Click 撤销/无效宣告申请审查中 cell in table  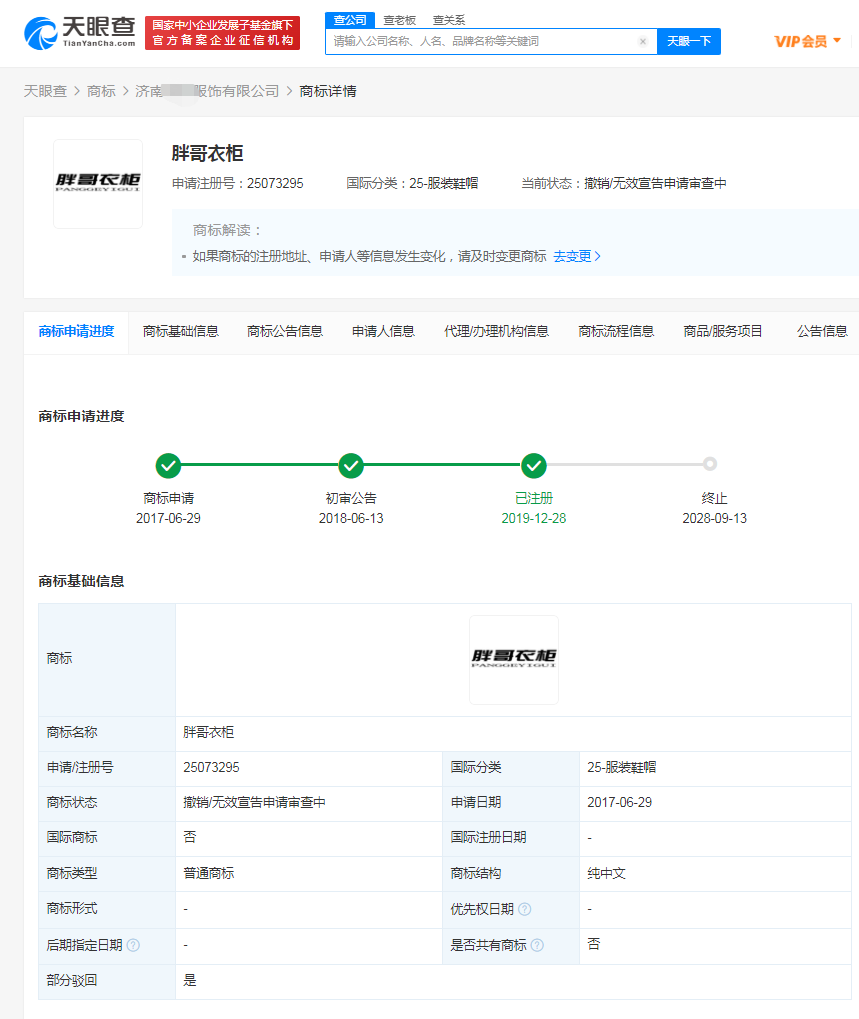click(309, 803)
